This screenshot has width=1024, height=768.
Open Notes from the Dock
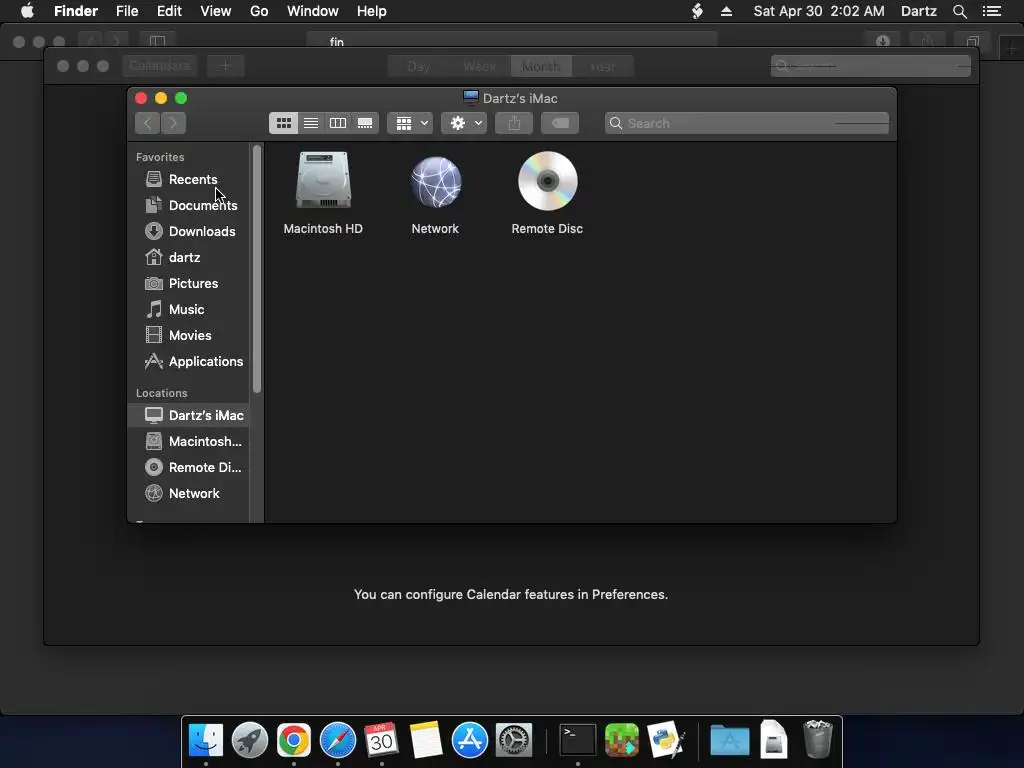point(426,740)
